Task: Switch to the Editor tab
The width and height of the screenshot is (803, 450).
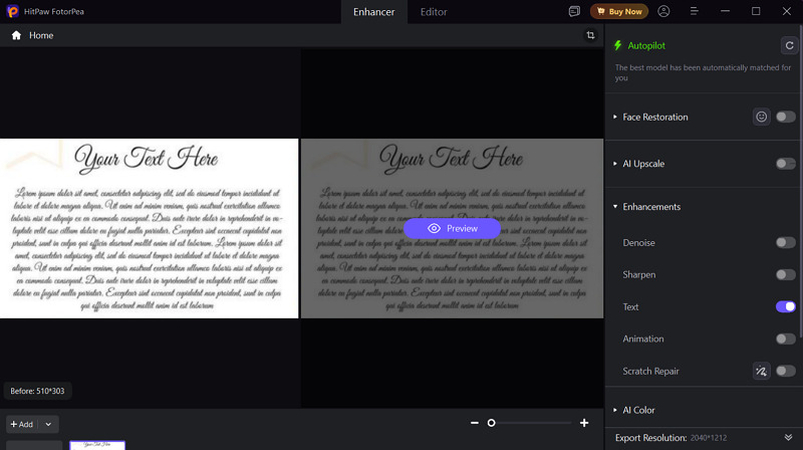Action: (x=434, y=12)
